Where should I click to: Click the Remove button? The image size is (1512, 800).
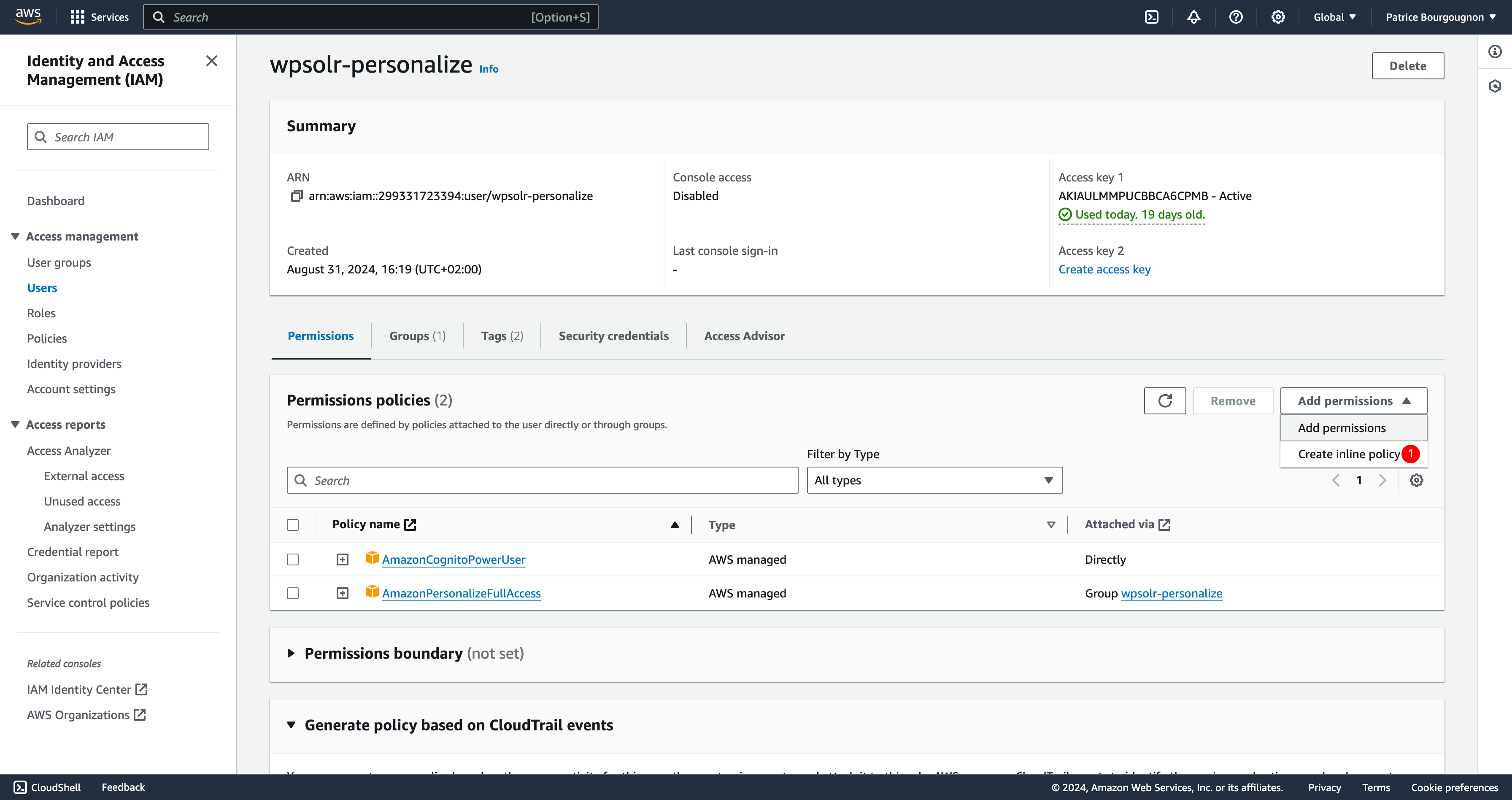(x=1233, y=401)
